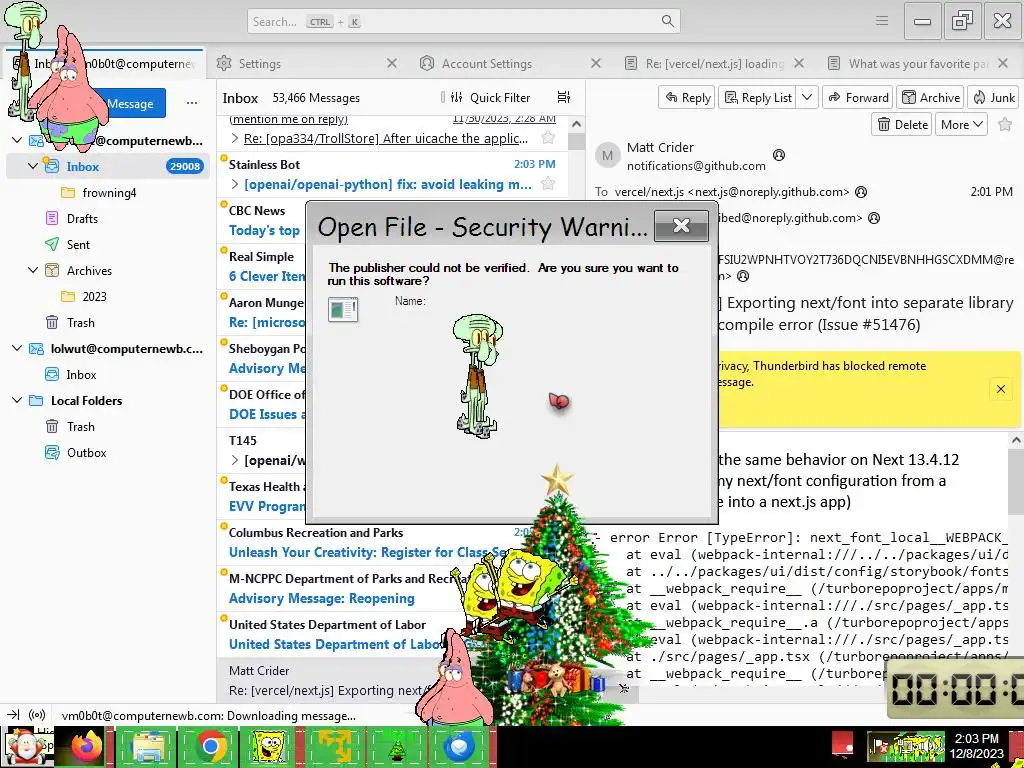Expand the Re: [opa334/TrollStore] thread
The image size is (1024, 768).
coord(235,138)
